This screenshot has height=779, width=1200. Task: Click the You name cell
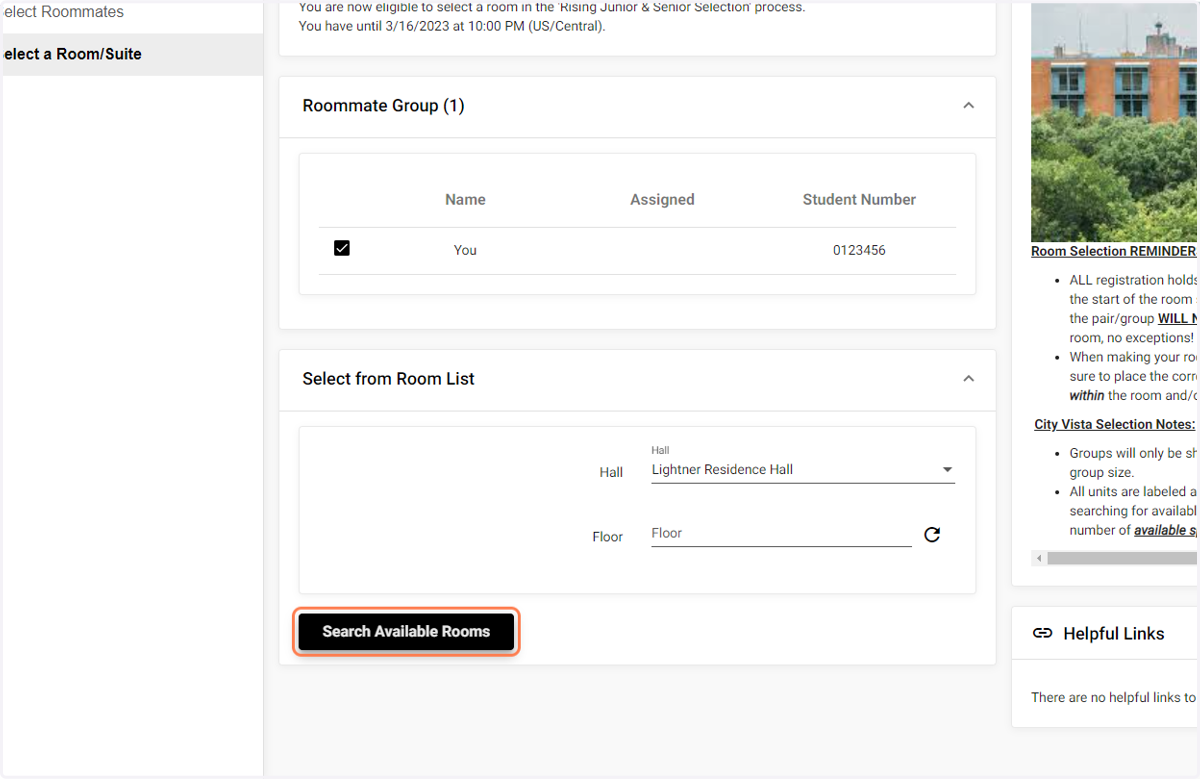tap(465, 250)
